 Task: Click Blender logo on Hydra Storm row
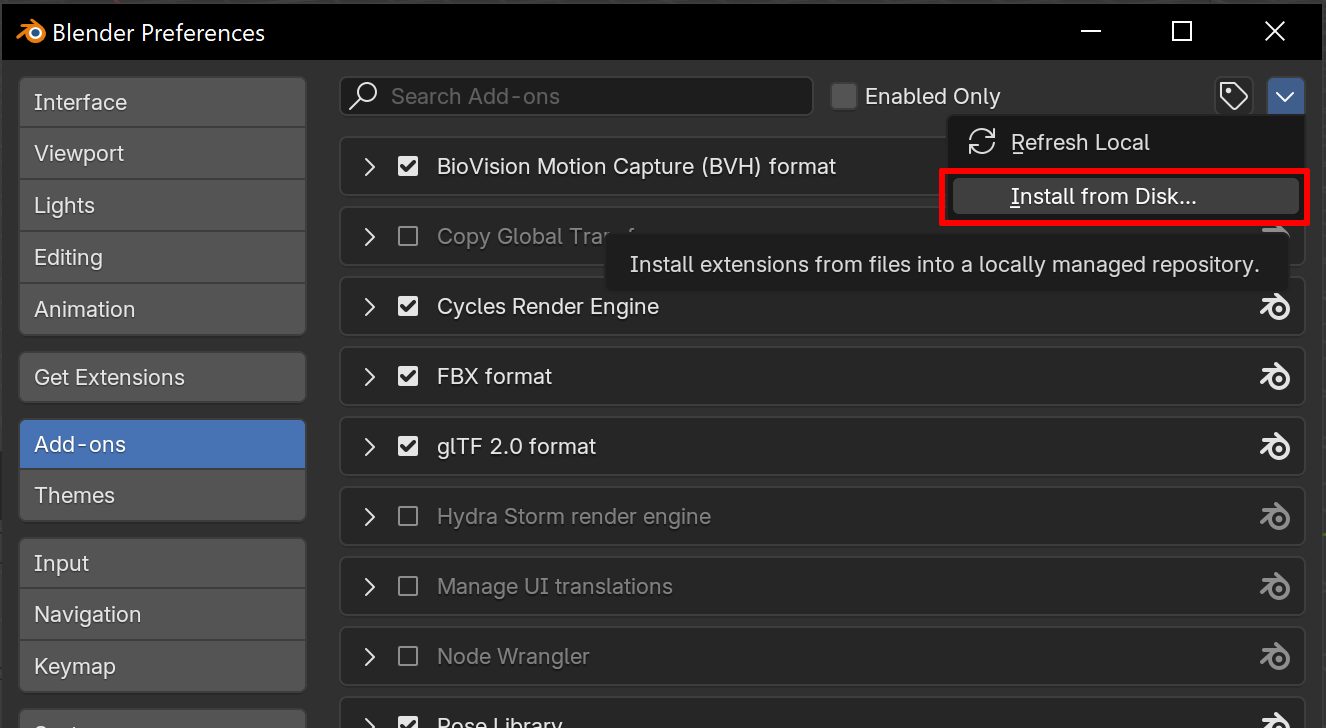(x=1275, y=517)
